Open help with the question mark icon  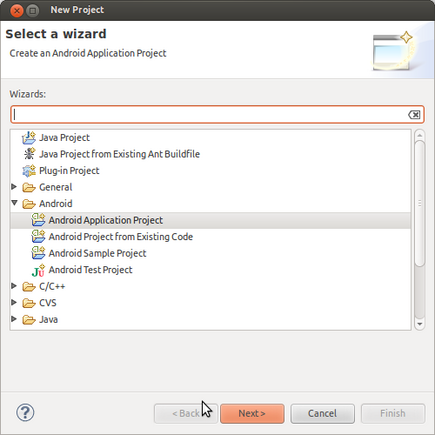point(25,413)
